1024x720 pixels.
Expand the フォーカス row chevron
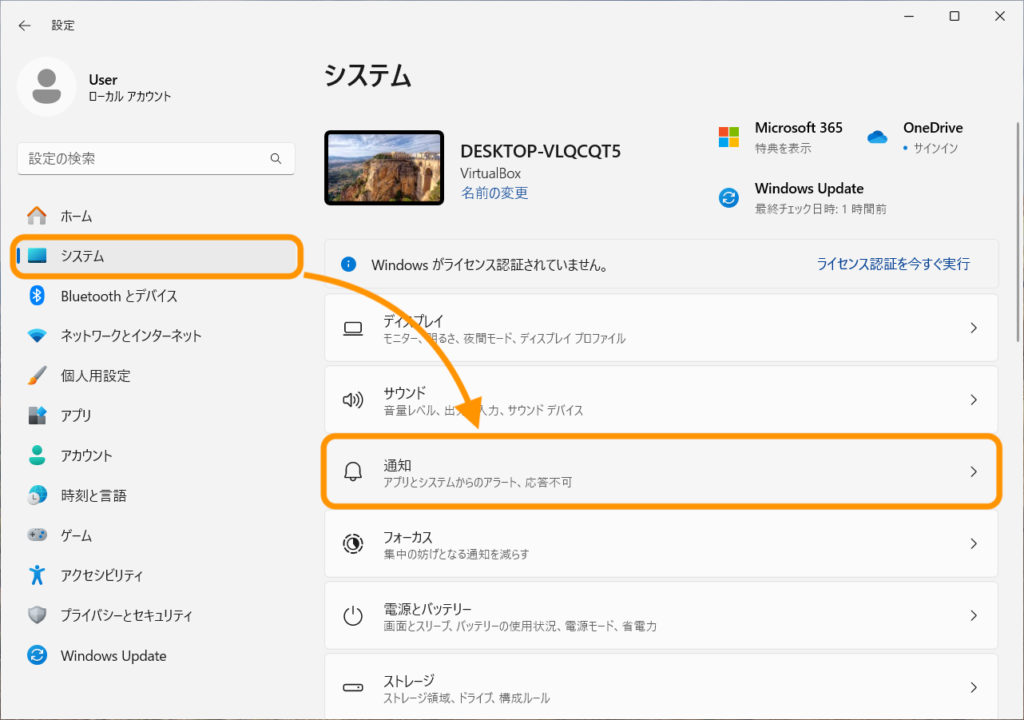pos(973,544)
